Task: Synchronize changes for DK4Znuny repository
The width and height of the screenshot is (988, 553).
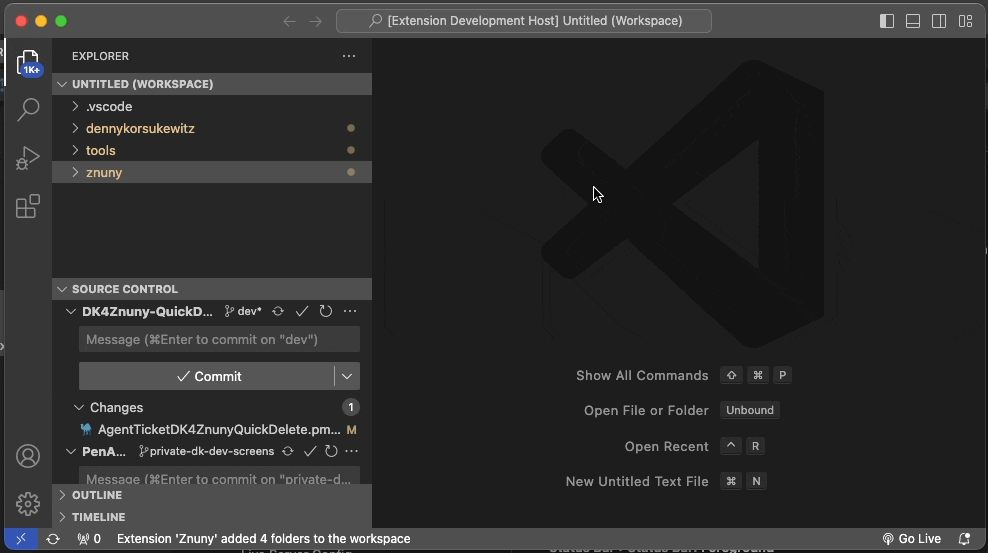Action: (x=278, y=311)
